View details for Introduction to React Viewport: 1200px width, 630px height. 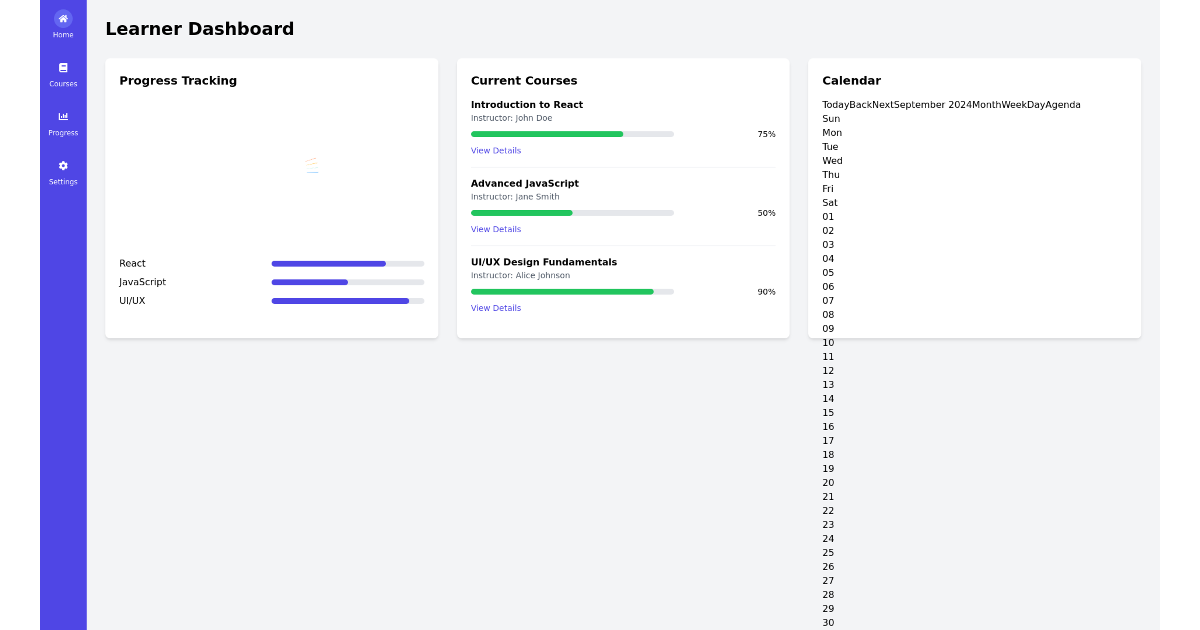click(496, 151)
